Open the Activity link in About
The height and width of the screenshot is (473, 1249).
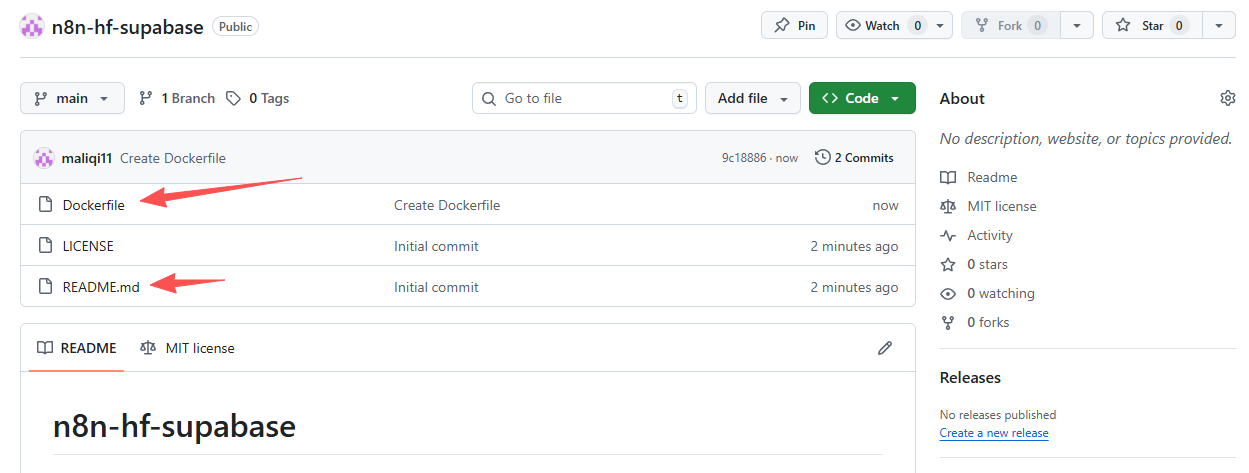point(989,235)
